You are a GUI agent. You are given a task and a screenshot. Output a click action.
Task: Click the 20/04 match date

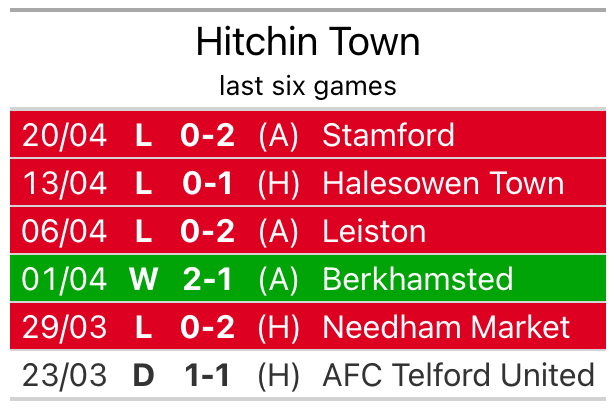pos(64,135)
